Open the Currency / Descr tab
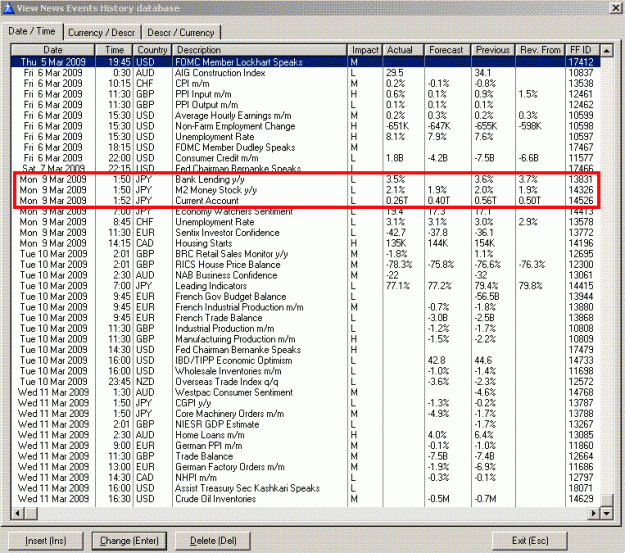Viewport: 625px width, 553px height. [x=101, y=33]
